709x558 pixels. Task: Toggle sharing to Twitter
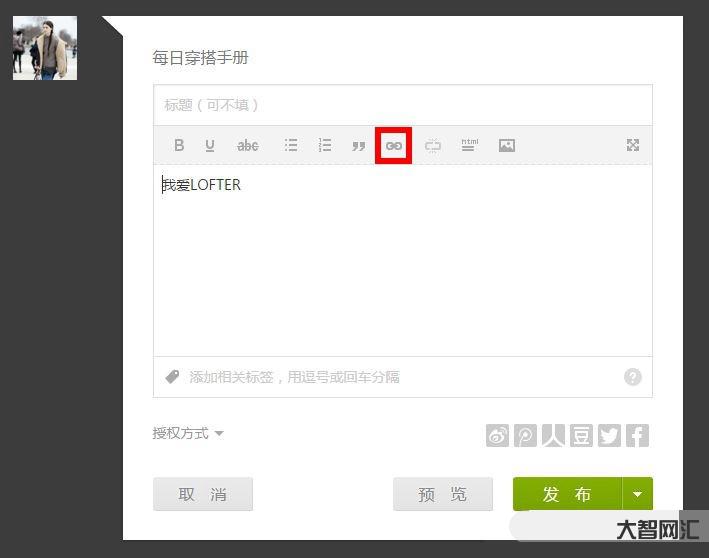point(609,436)
